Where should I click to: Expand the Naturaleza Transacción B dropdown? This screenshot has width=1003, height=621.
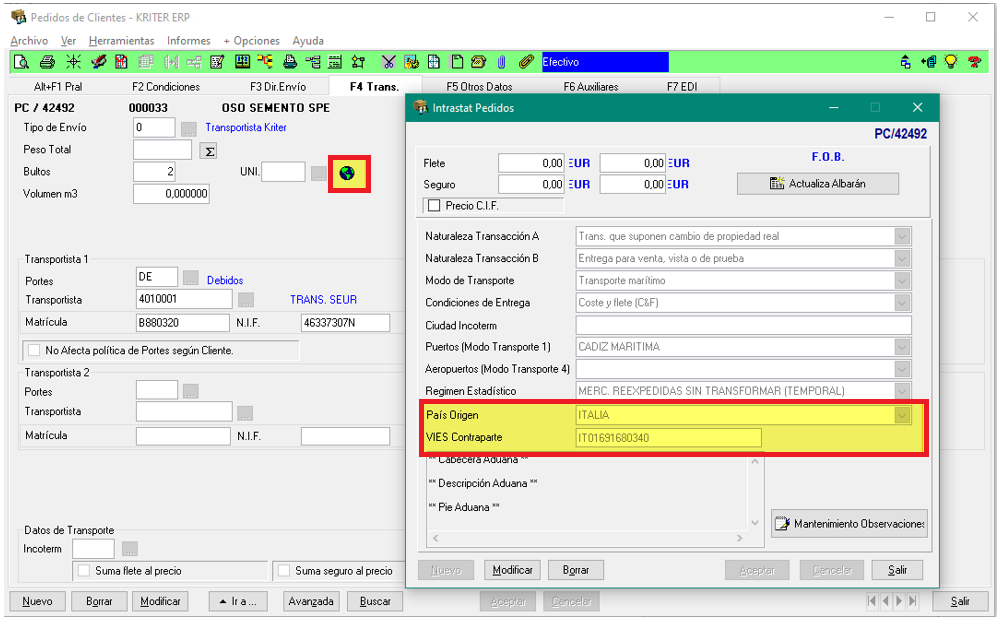pos(902,259)
